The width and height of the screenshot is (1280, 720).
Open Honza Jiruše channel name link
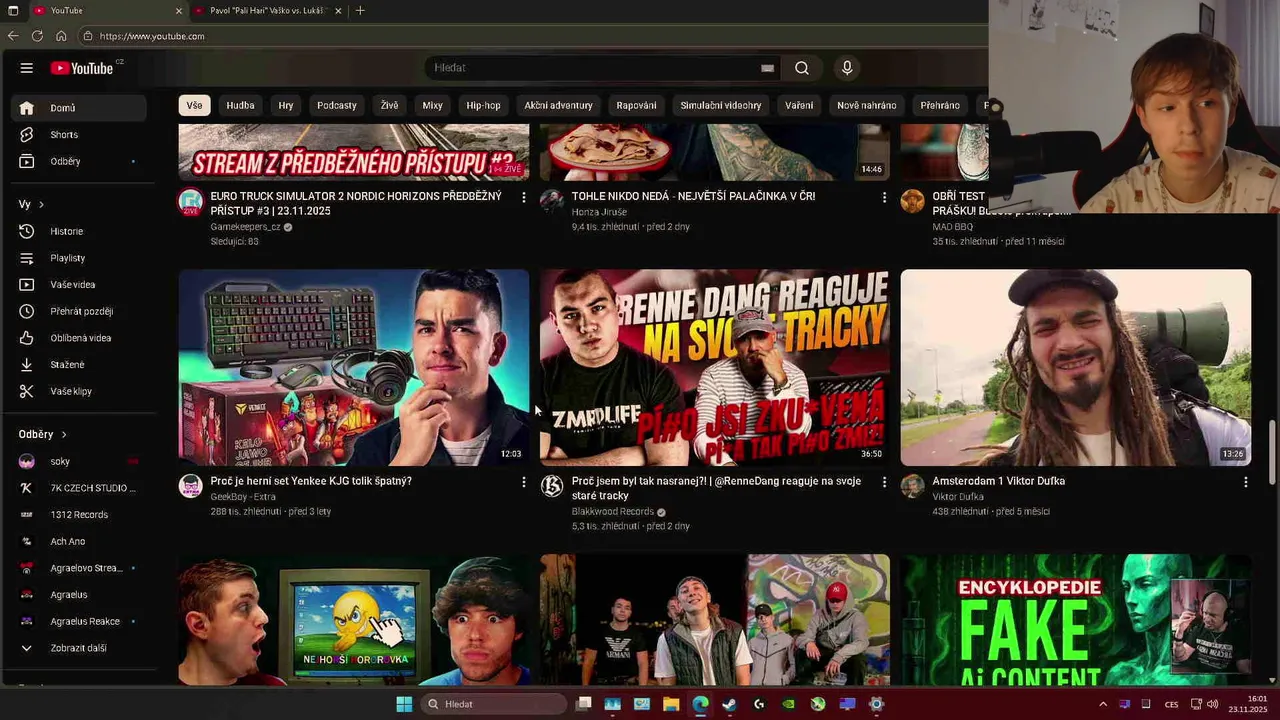click(x=599, y=212)
